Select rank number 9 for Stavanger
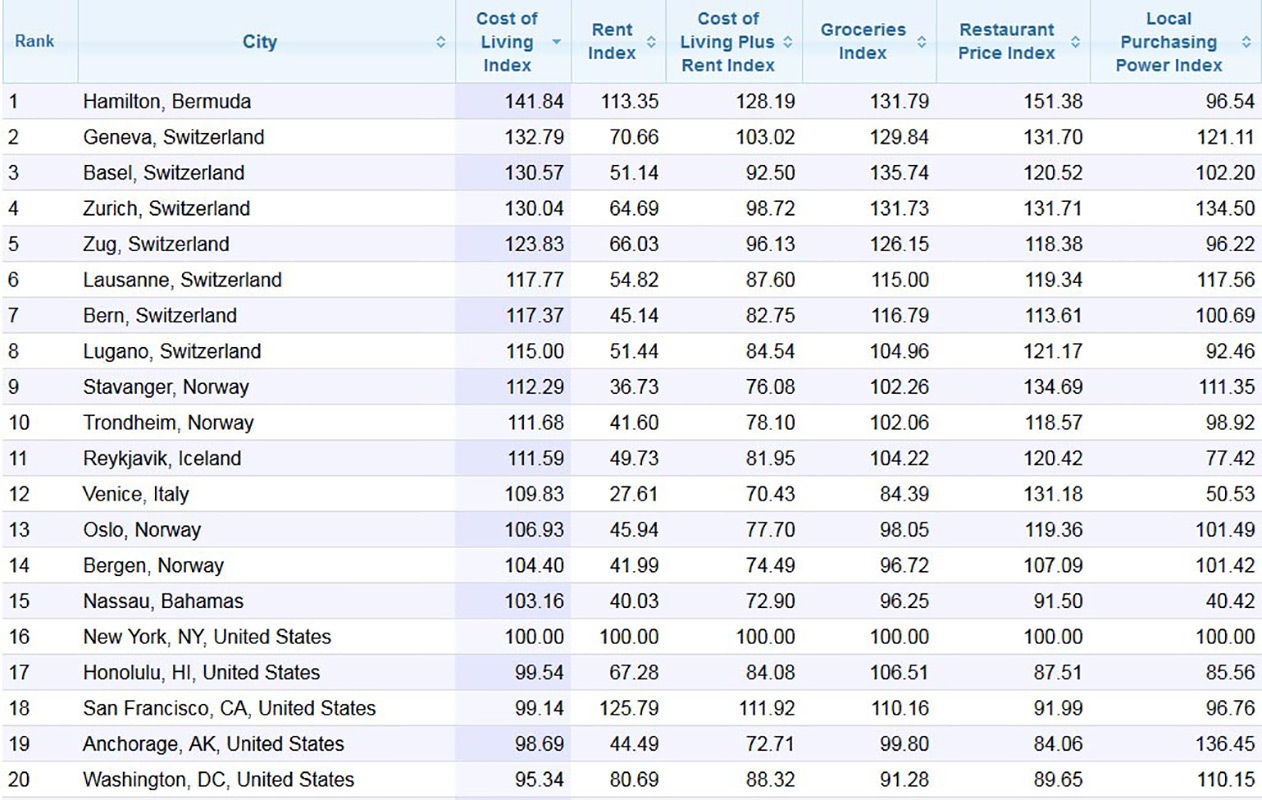 point(14,387)
